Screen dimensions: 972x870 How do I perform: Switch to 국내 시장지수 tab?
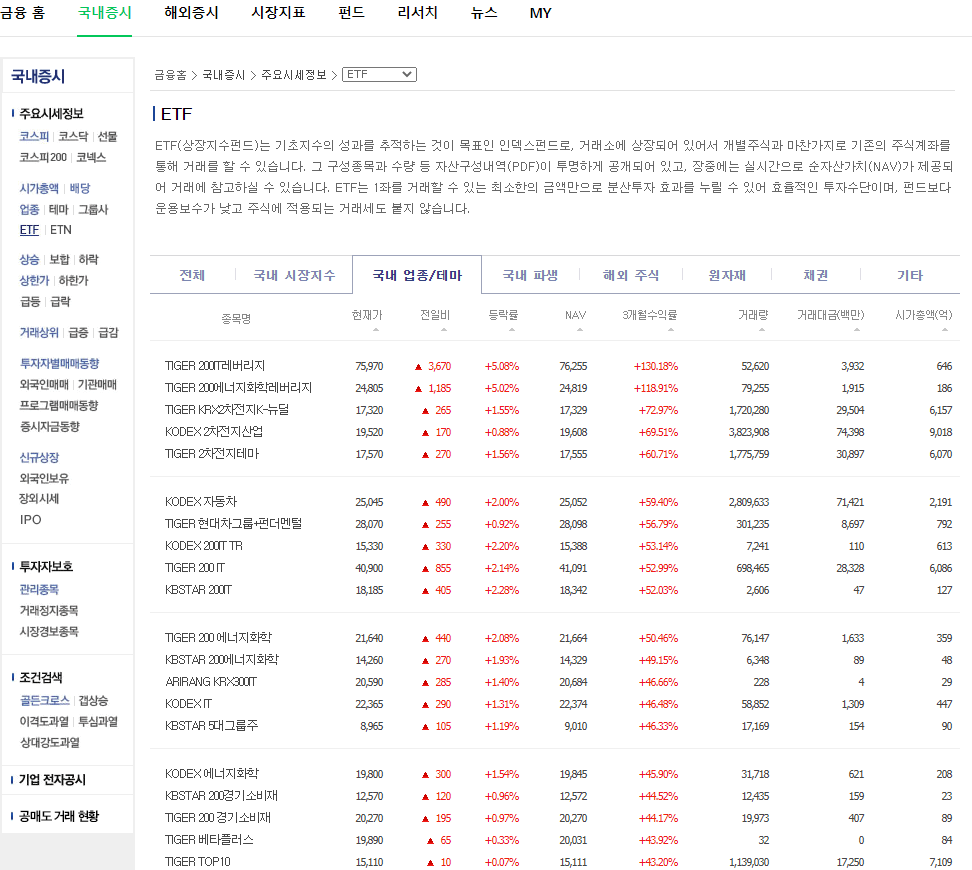tap(294, 275)
